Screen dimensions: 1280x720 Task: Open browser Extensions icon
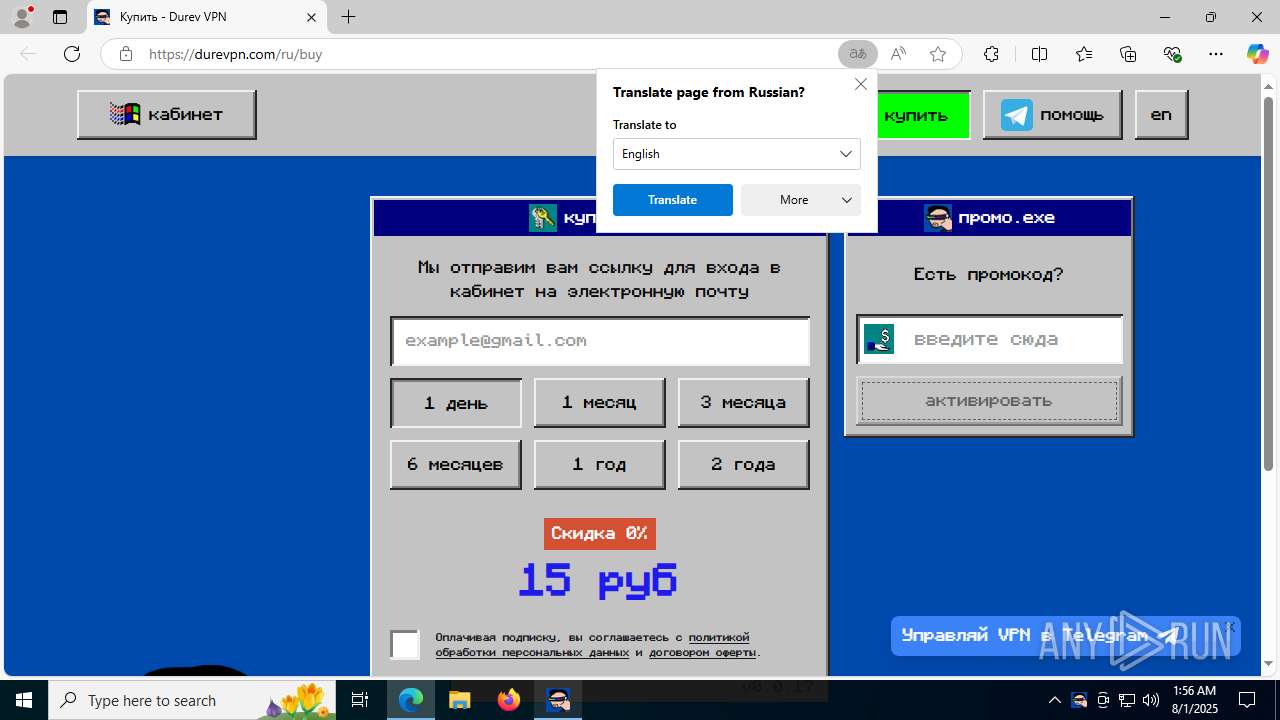991,54
